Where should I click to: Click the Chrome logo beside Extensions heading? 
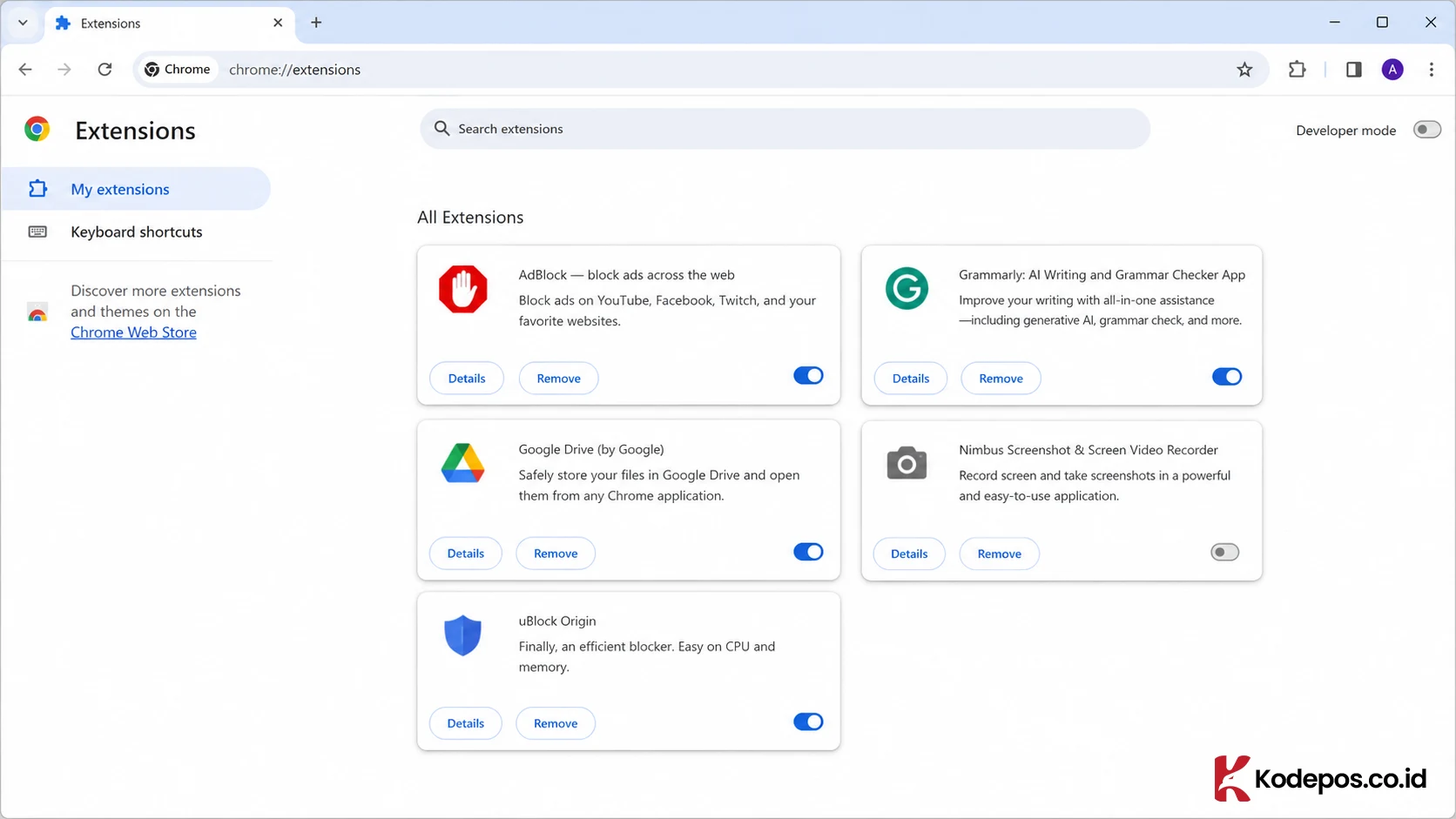[x=37, y=130]
